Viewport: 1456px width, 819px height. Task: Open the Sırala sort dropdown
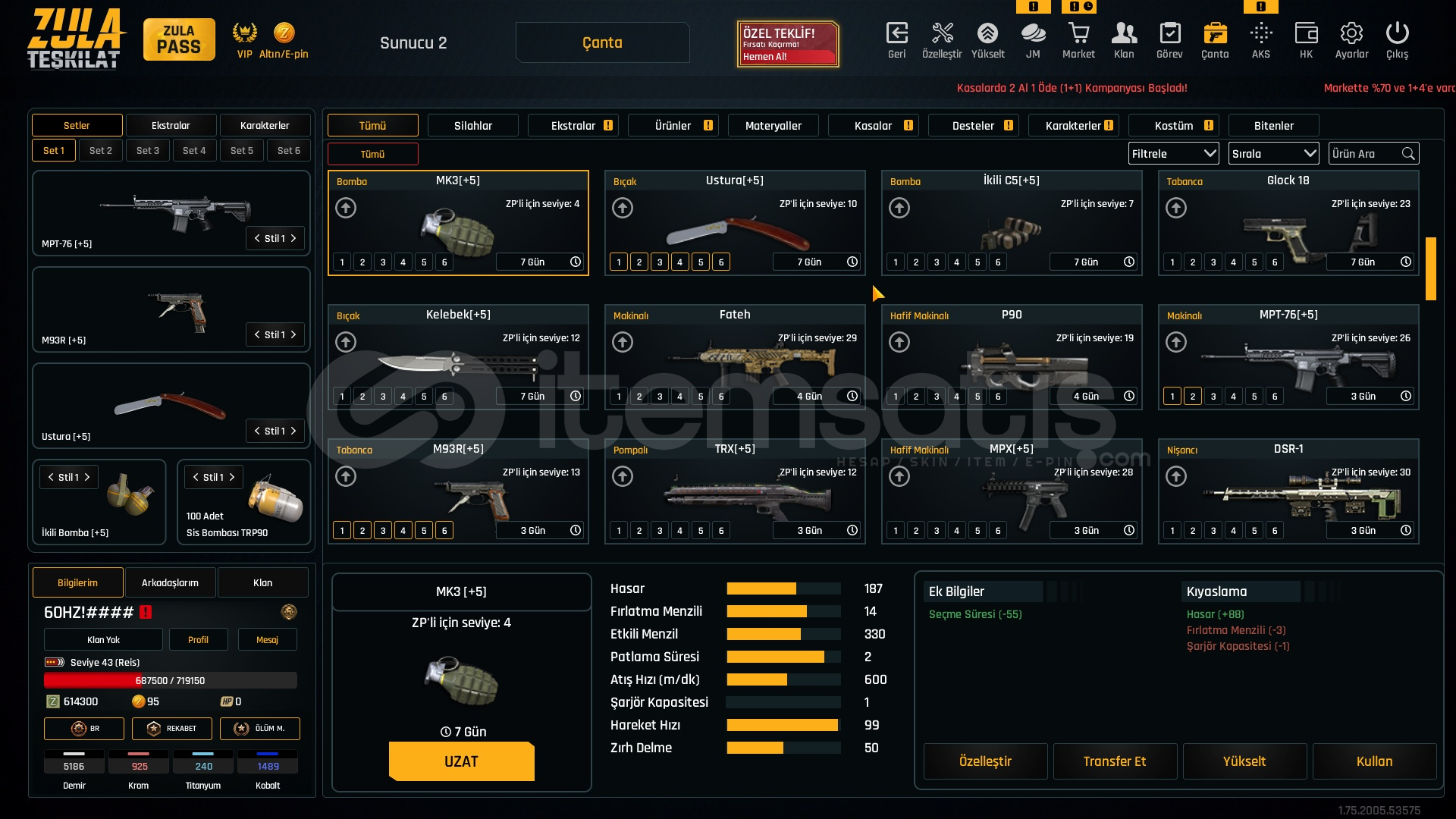(x=1273, y=154)
